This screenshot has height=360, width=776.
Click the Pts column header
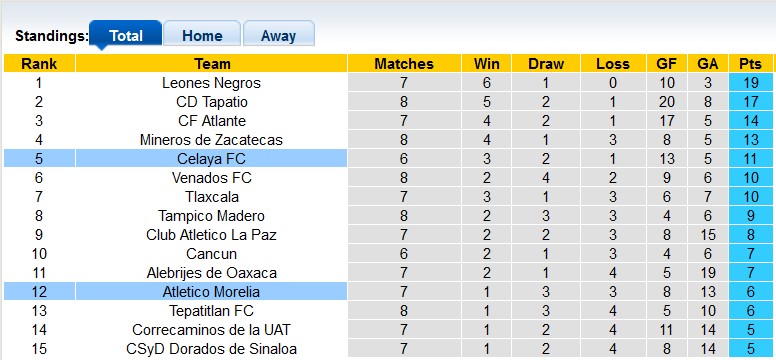750,63
